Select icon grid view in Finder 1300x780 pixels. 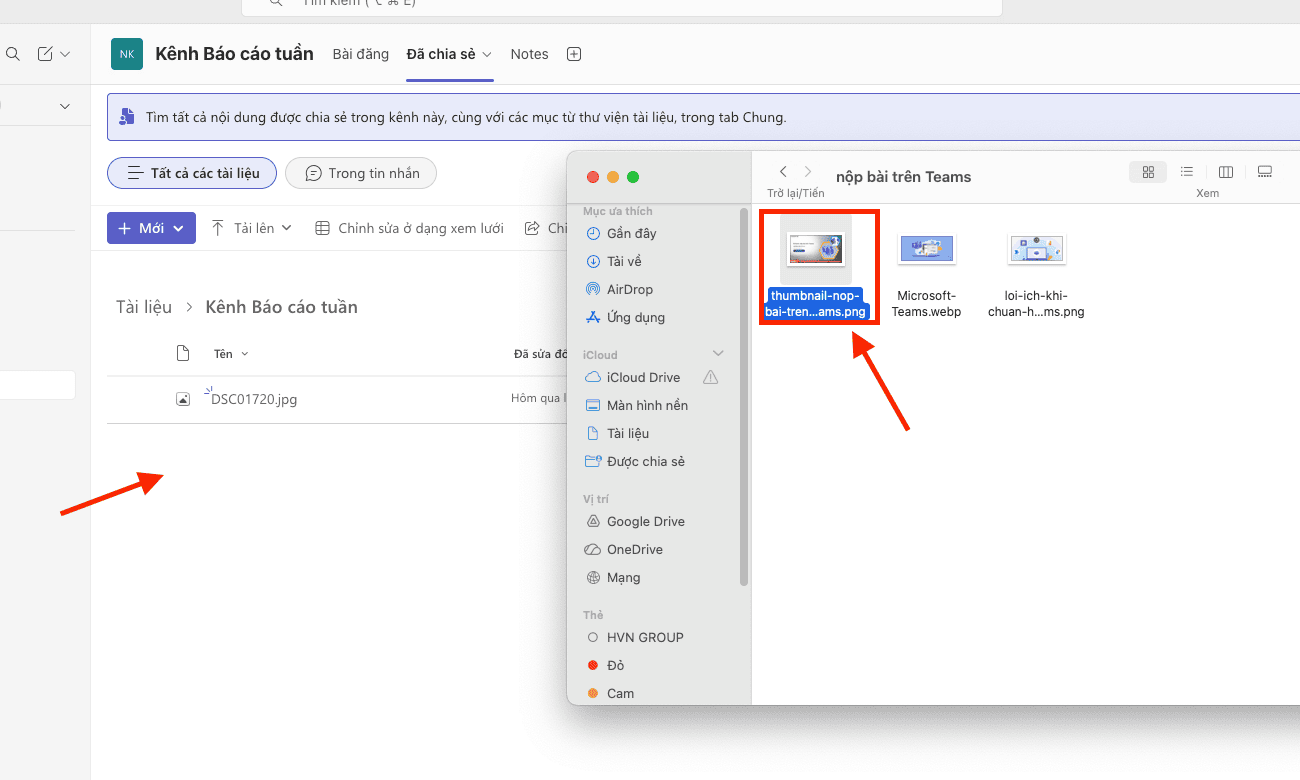1148,172
